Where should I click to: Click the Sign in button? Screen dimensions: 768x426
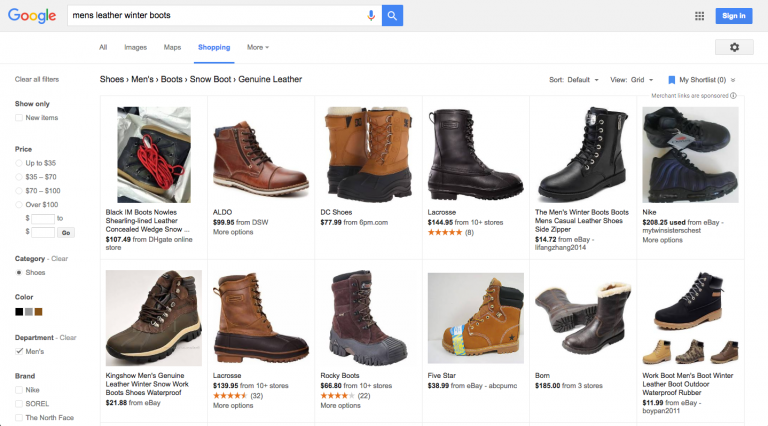[x=734, y=15]
